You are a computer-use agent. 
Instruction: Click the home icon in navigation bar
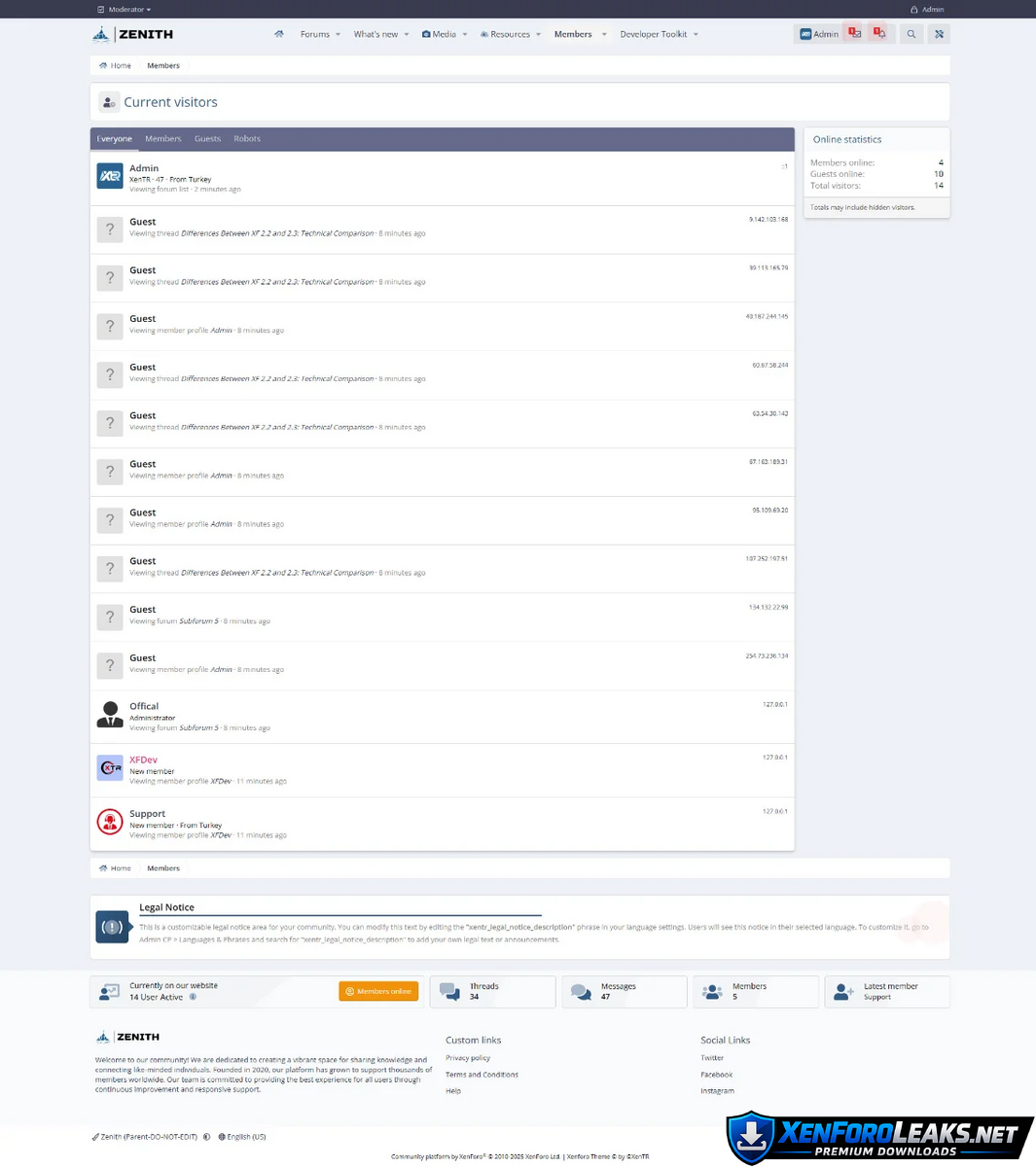point(279,34)
